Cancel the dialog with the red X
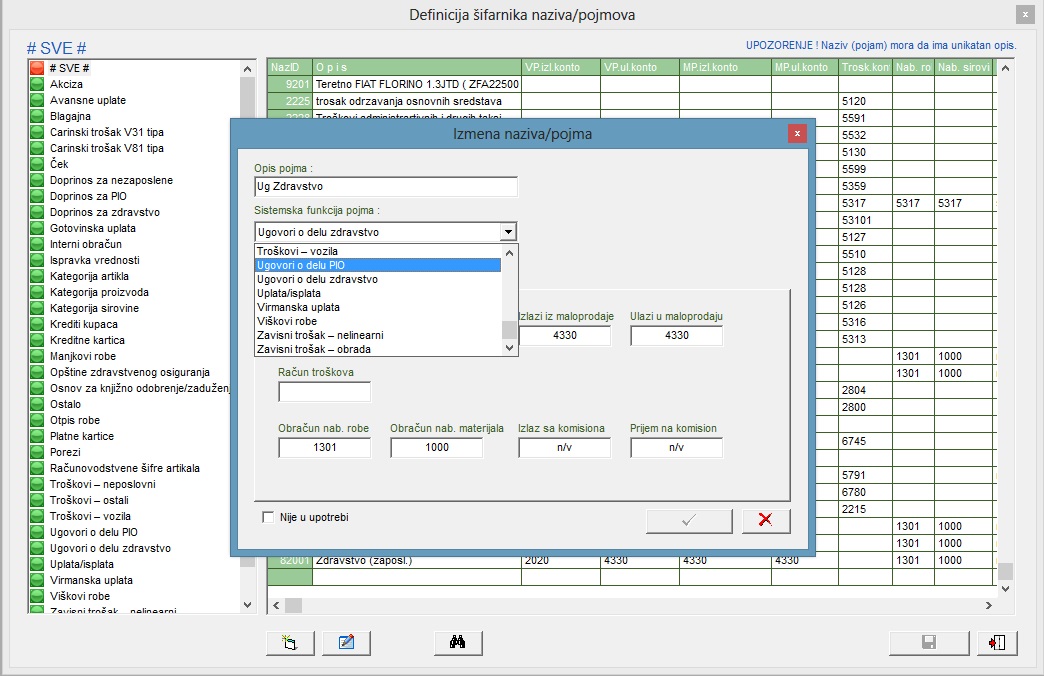1044x676 pixels. pyautogui.click(x=765, y=520)
